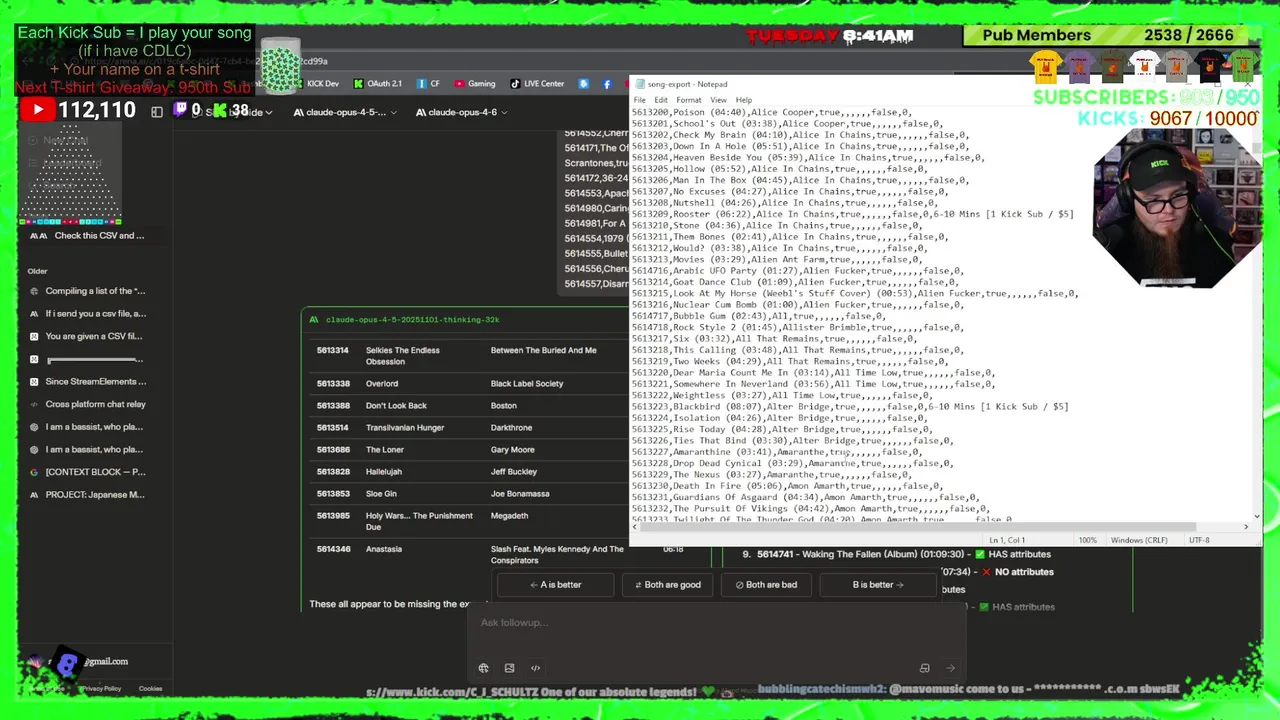The height and width of the screenshot is (720, 1280).
Task: Click table ID 5614346 for Anastasia
Action: 333,549
